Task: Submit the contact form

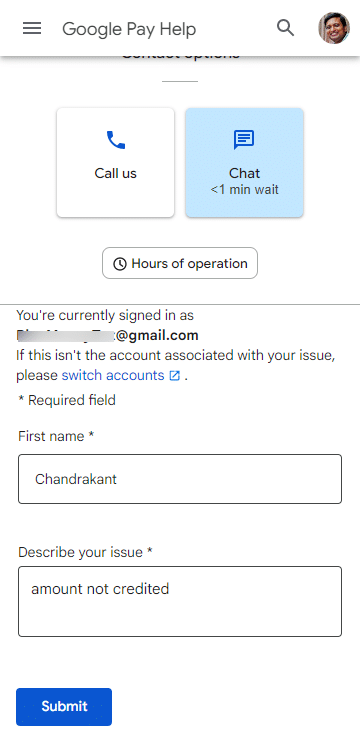Action: pyautogui.click(x=64, y=706)
